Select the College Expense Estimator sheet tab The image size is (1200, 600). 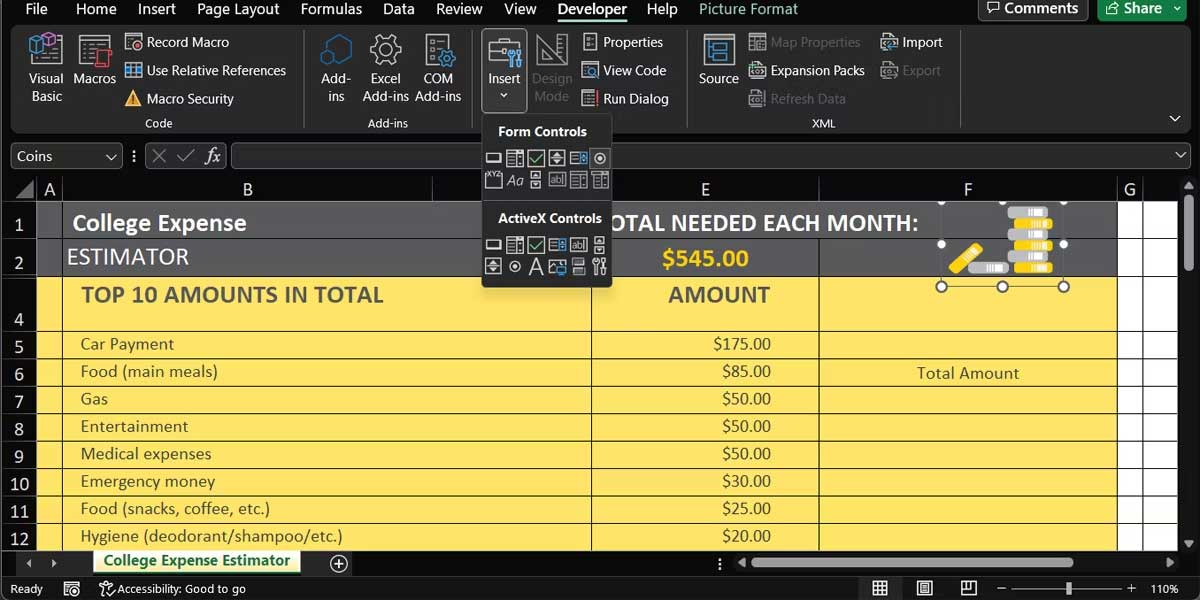(196, 561)
